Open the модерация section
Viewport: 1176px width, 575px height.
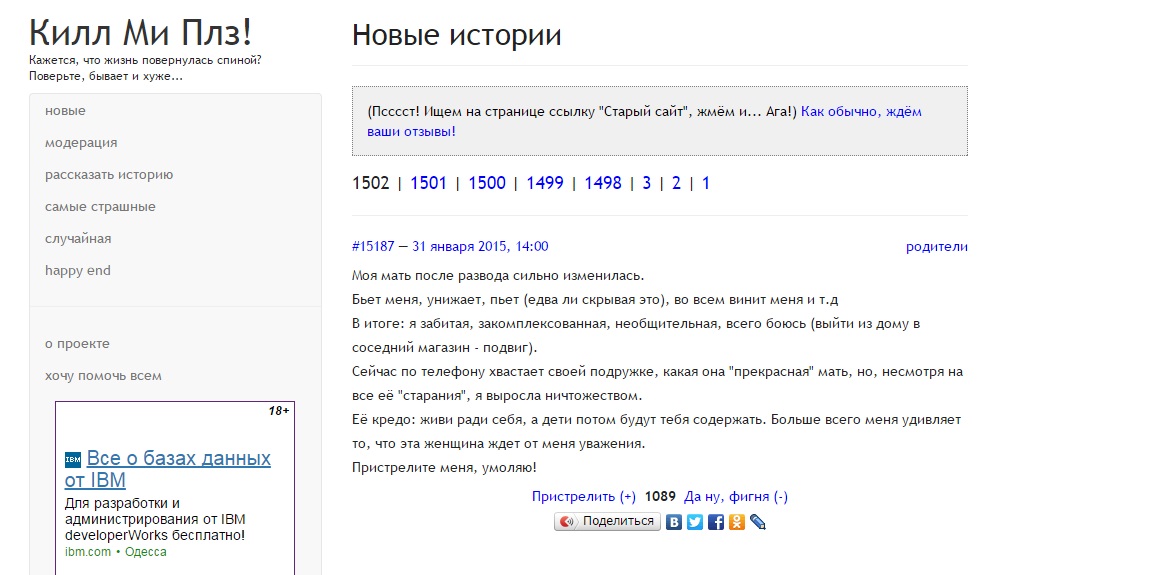81,143
